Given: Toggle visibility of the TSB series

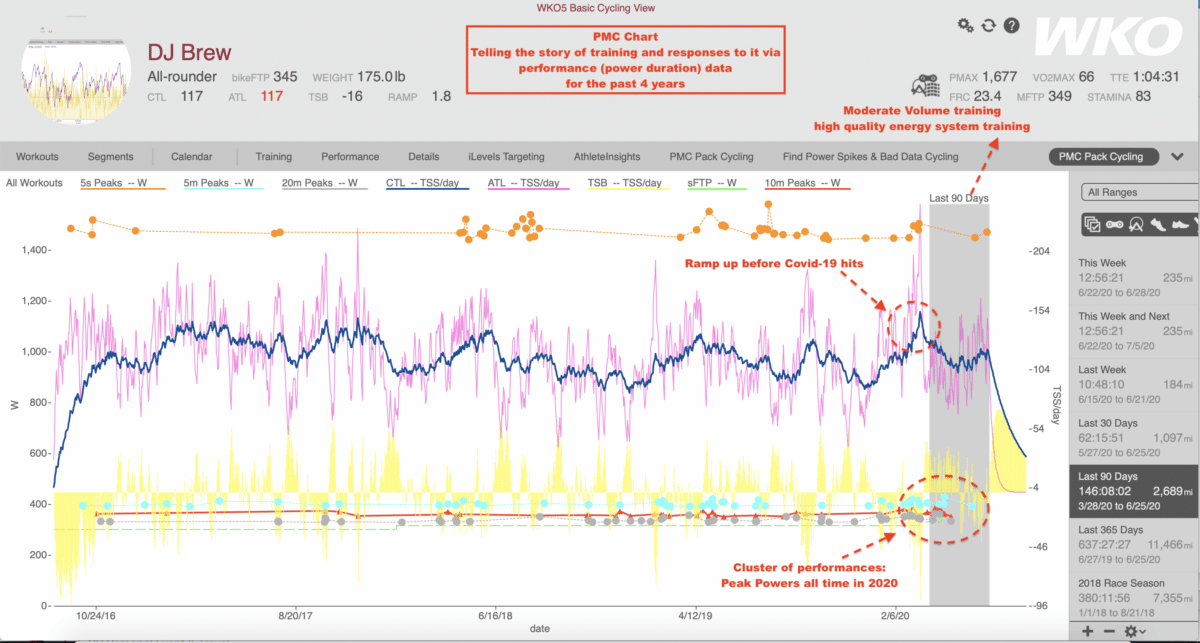Looking at the screenshot, I should [625, 184].
